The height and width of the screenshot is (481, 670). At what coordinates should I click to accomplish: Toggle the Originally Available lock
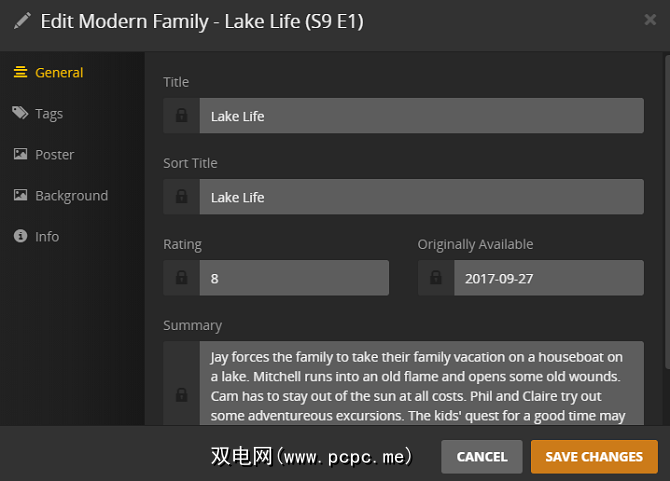pyautogui.click(x=435, y=278)
